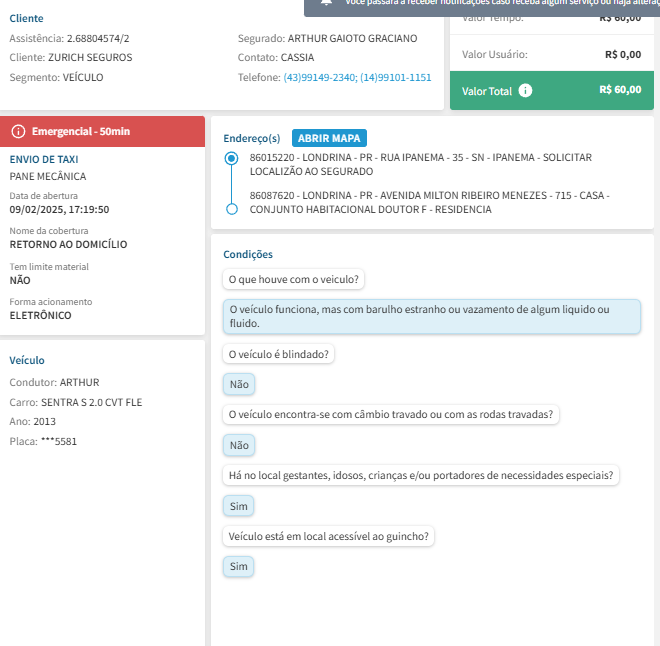The height and width of the screenshot is (646, 660).
Task: Click car model SENTRA S 2.0 CVT FLE
Action: [x=91, y=402]
